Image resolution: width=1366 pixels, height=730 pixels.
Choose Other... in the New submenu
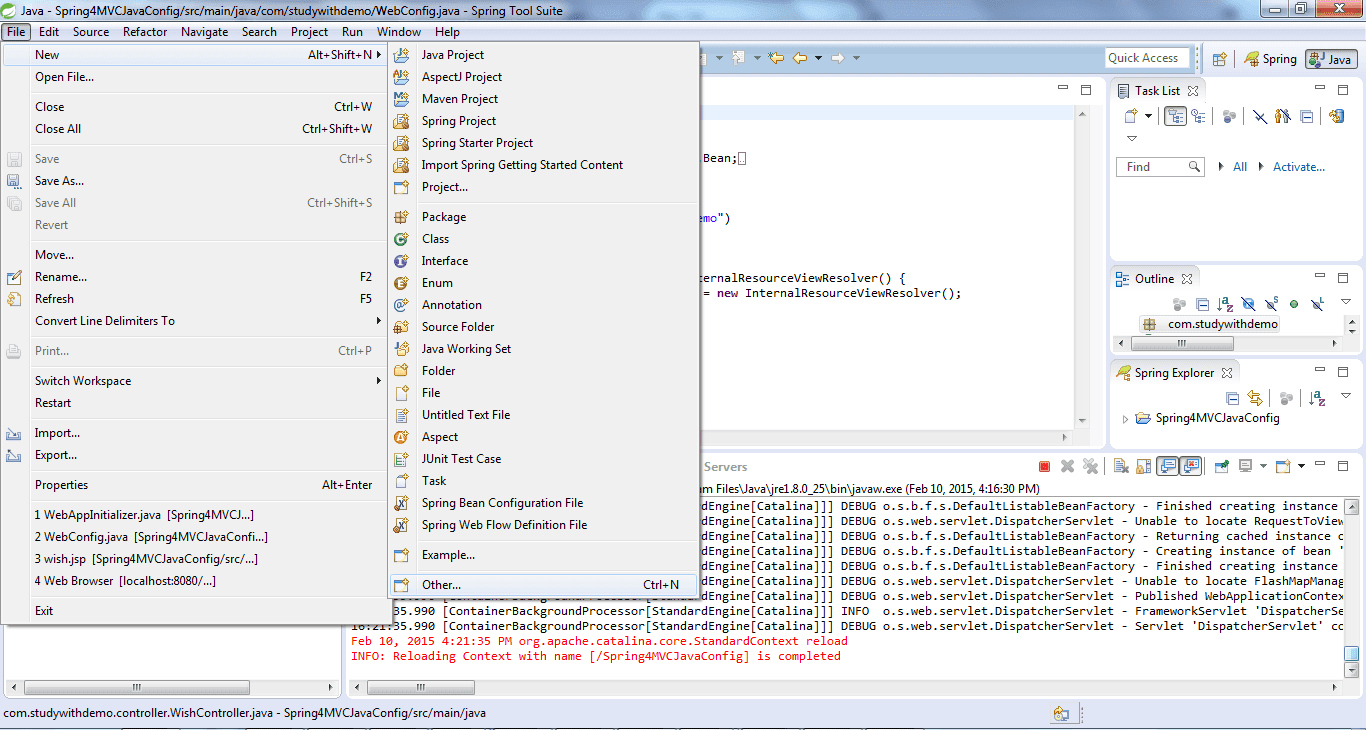544,585
